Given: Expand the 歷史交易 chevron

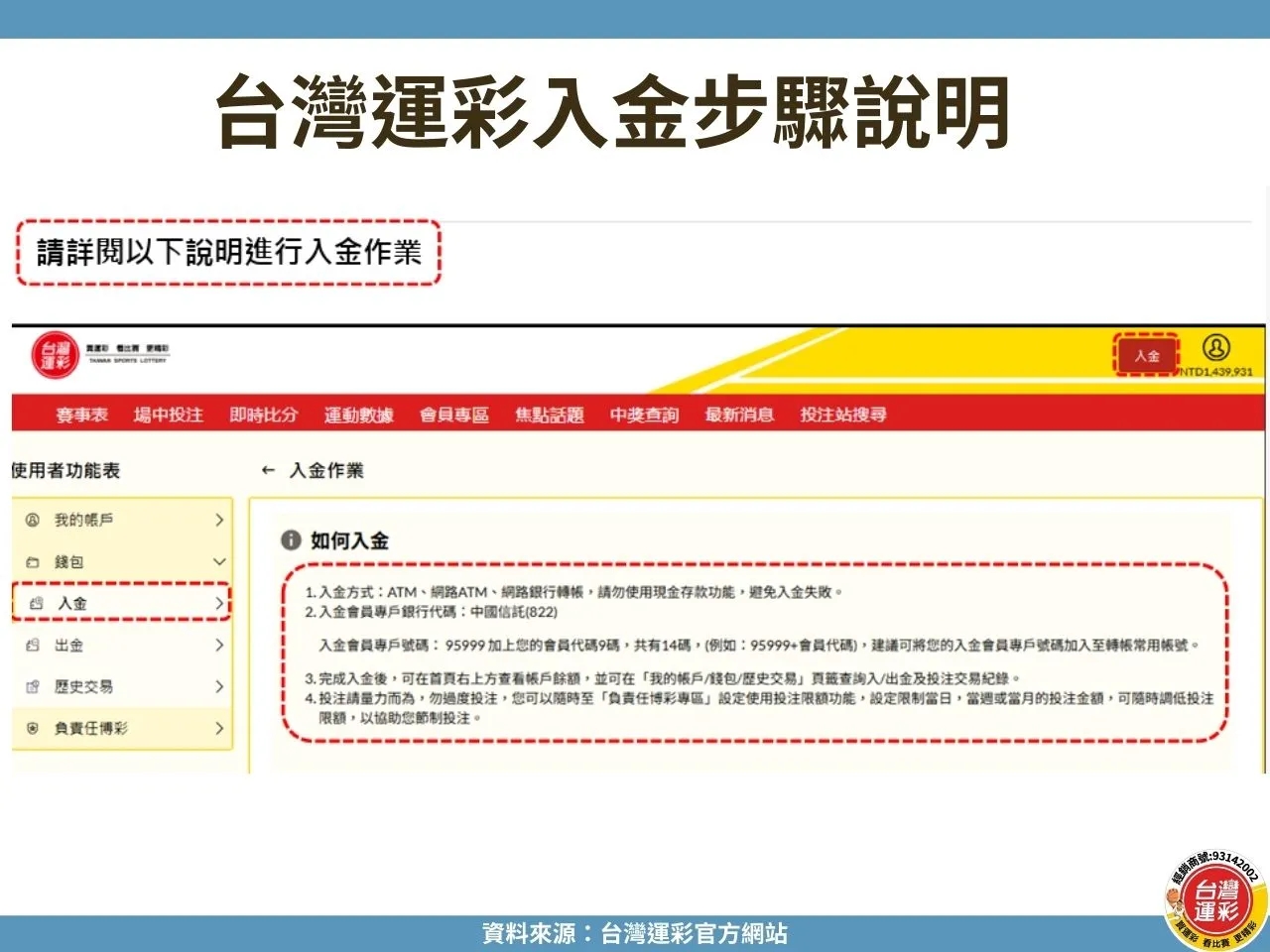Looking at the screenshot, I should pyautogui.click(x=219, y=686).
